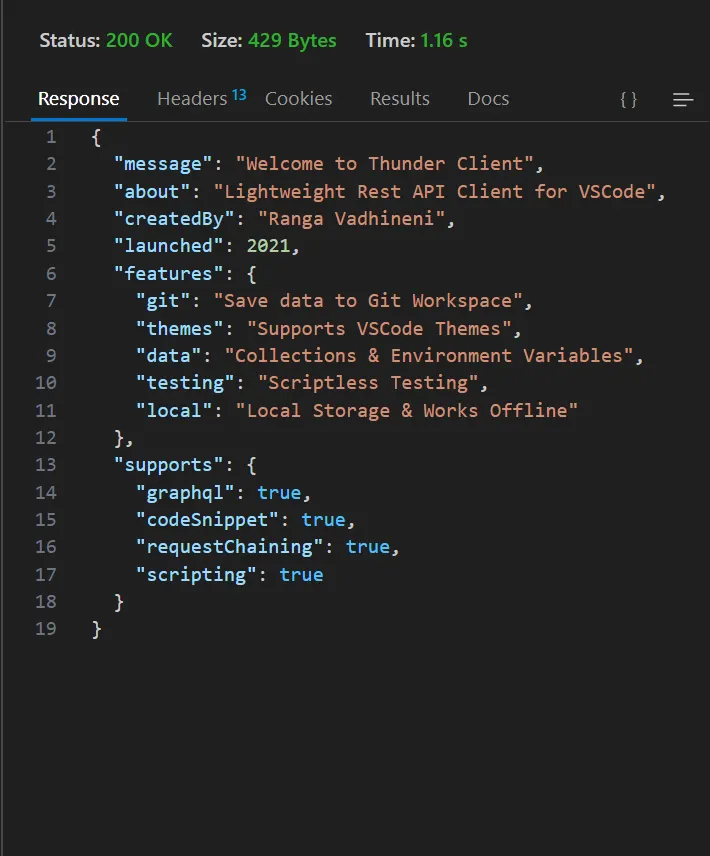Click the closing brace on line 18
The height and width of the screenshot is (856, 710).
(118, 602)
